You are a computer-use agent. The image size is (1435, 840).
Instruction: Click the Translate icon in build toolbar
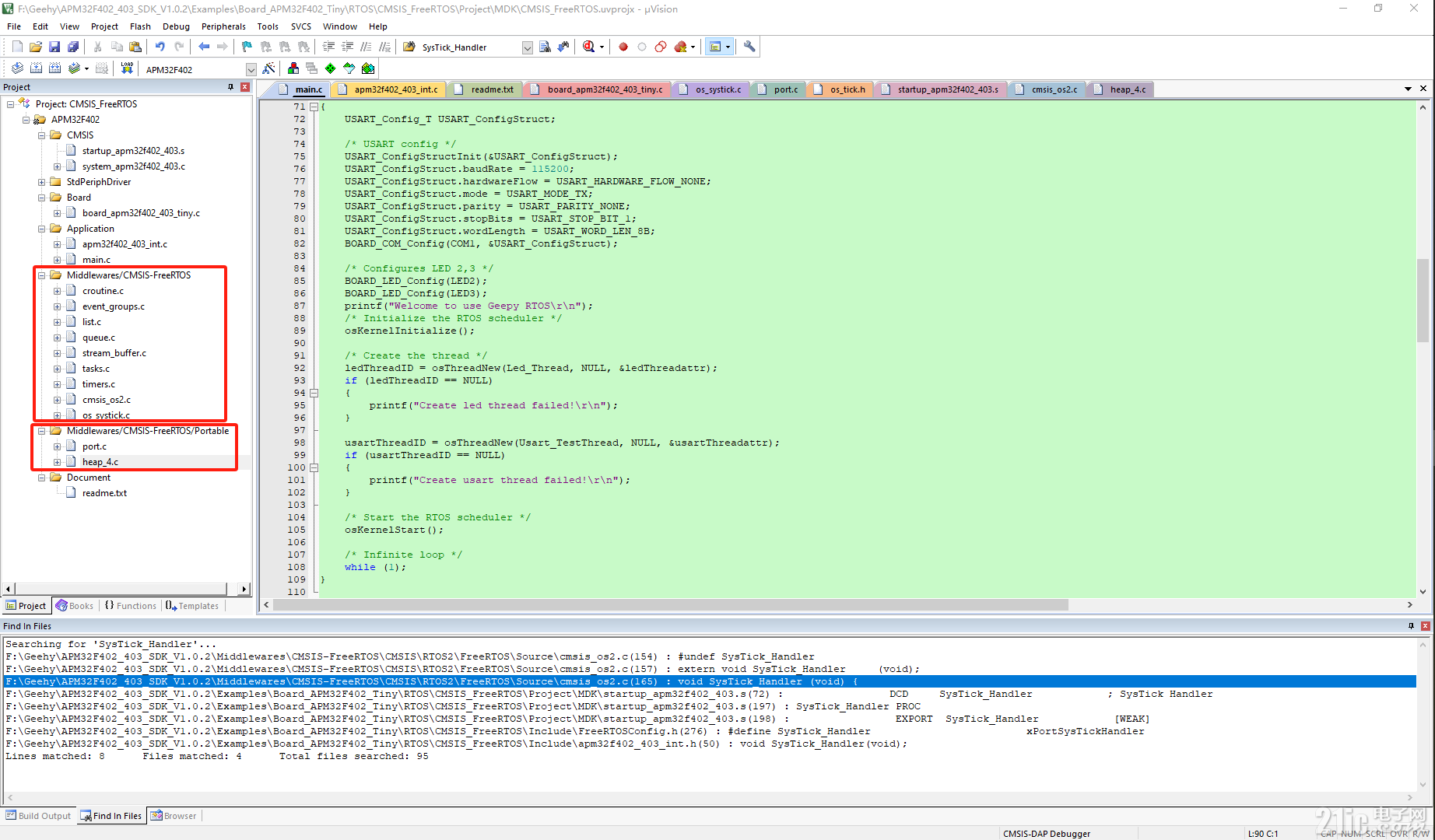point(17,68)
